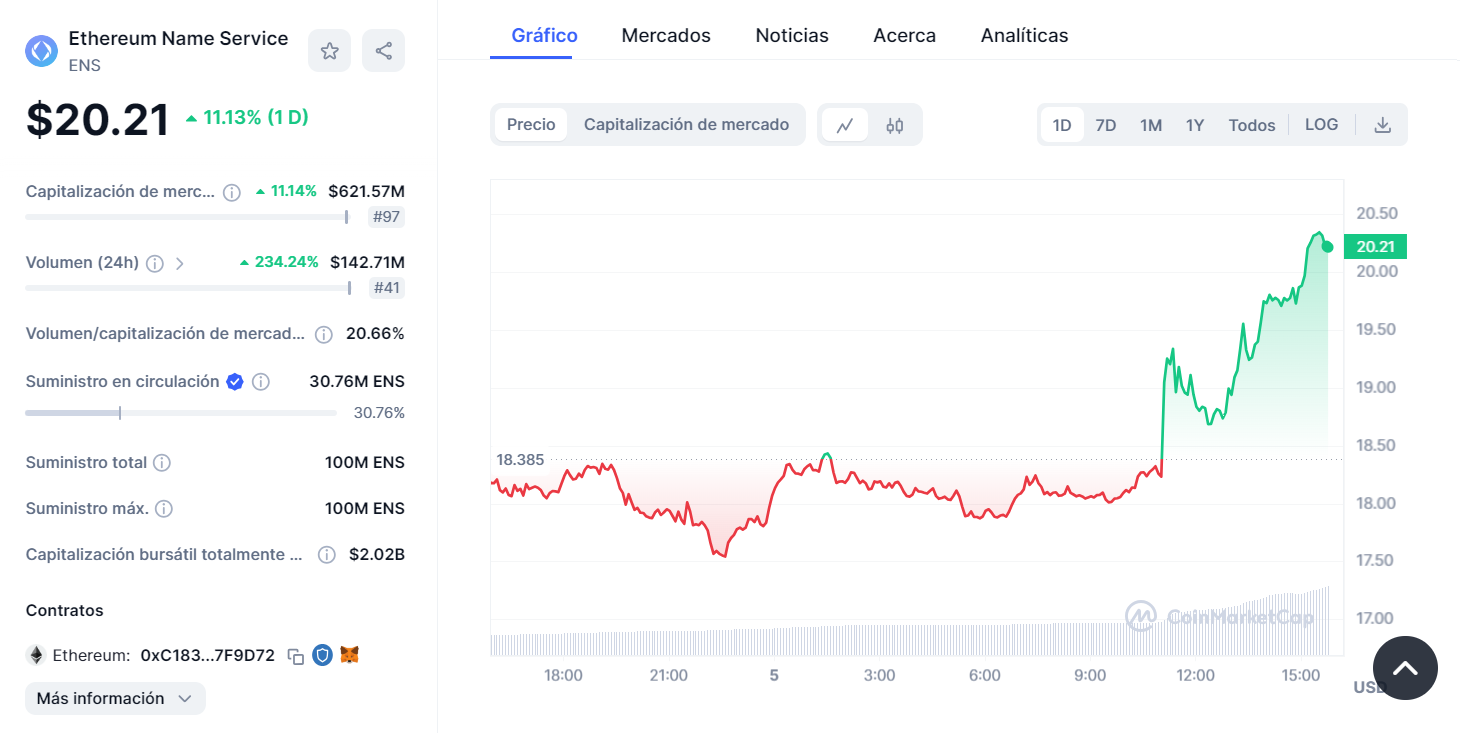The image size is (1460, 733).
Task: Open the Gráfico tab
Action: point(544,36)
